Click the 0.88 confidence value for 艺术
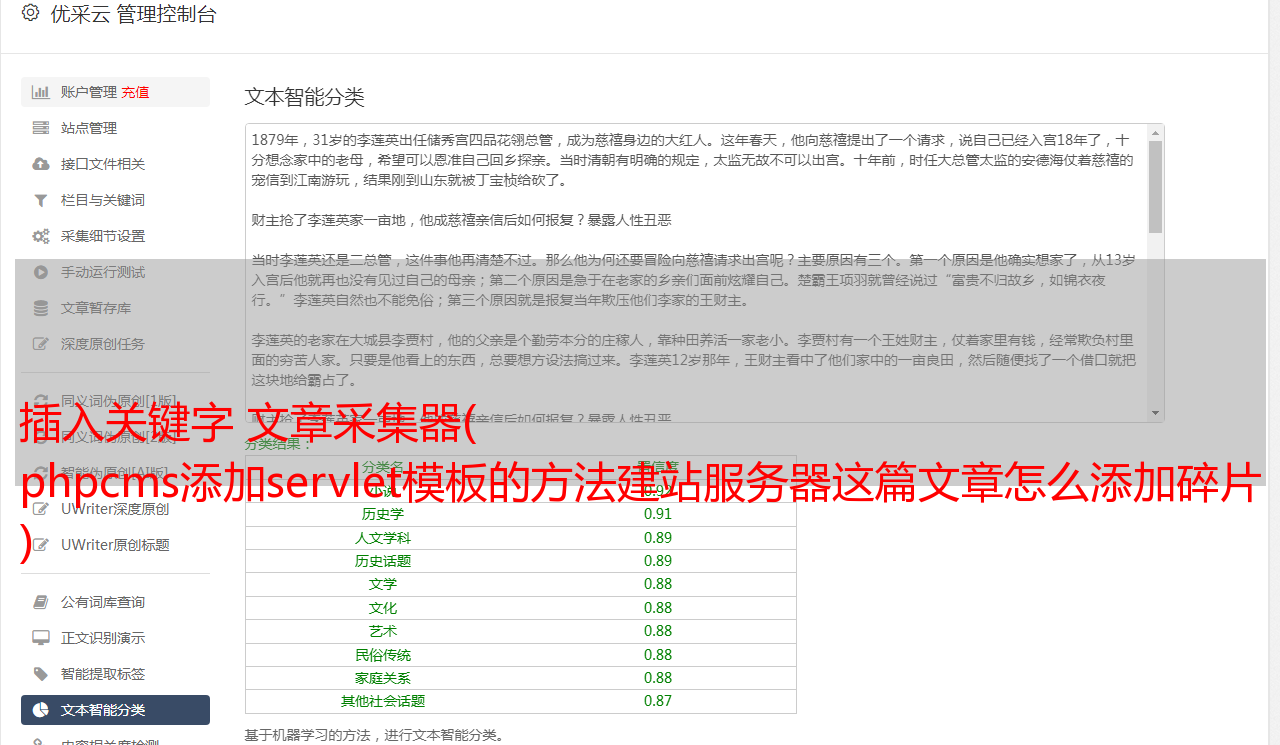 [x=658, y=631]
